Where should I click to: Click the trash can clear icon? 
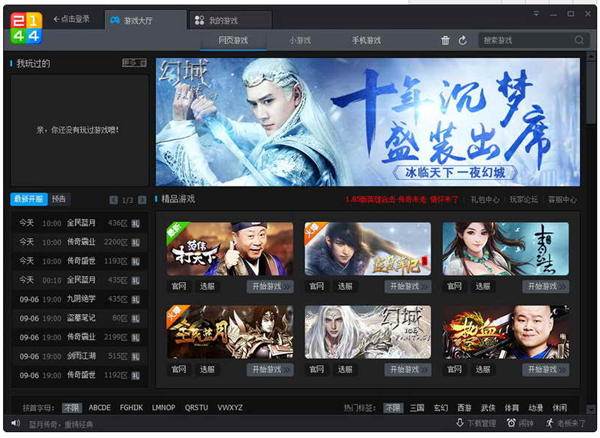pos(445,40)
